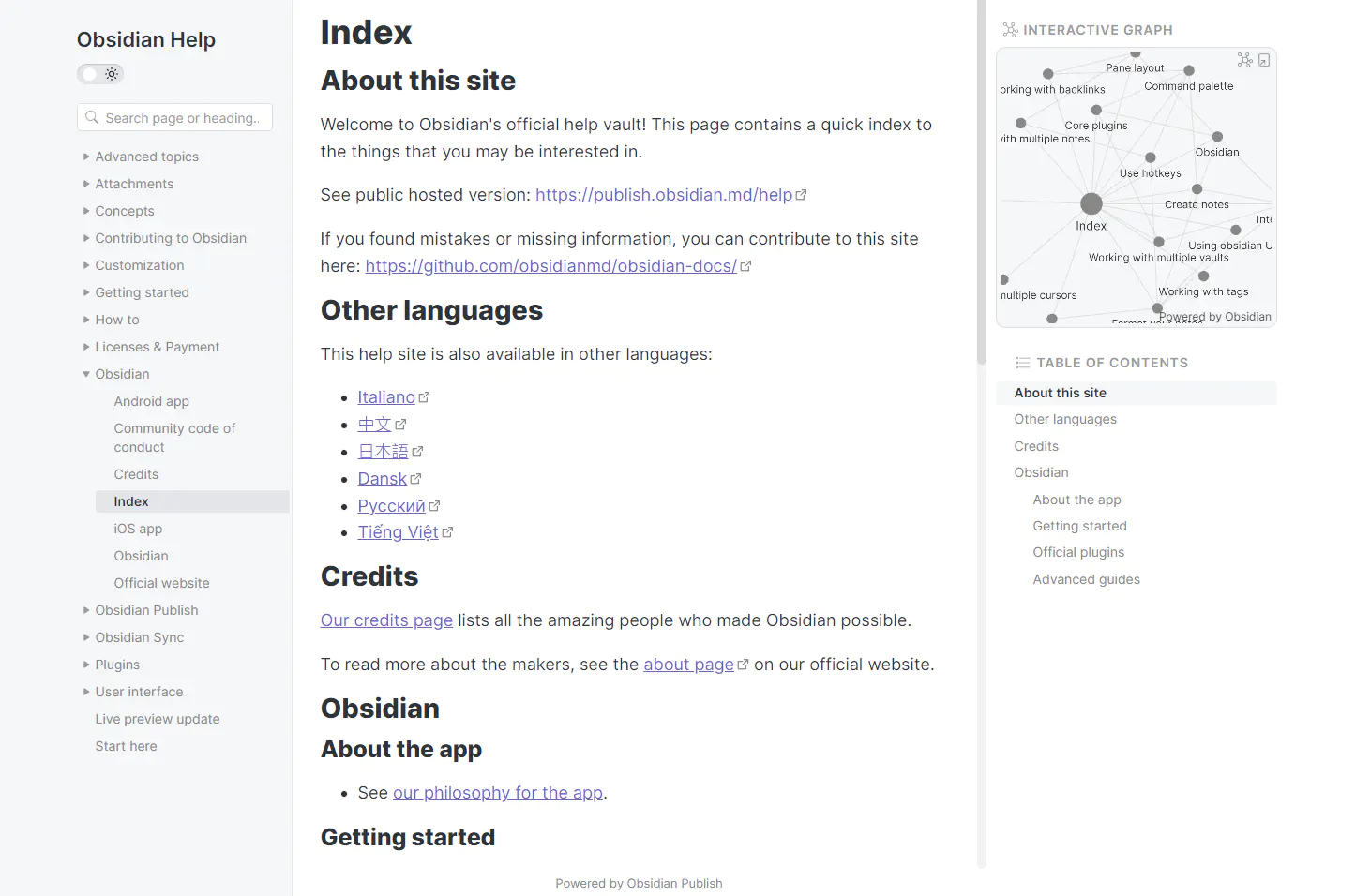The image size is (1370, 896).
Task: Select Start here in navigation
Action: pyautogui.click(x=126, y=746)
